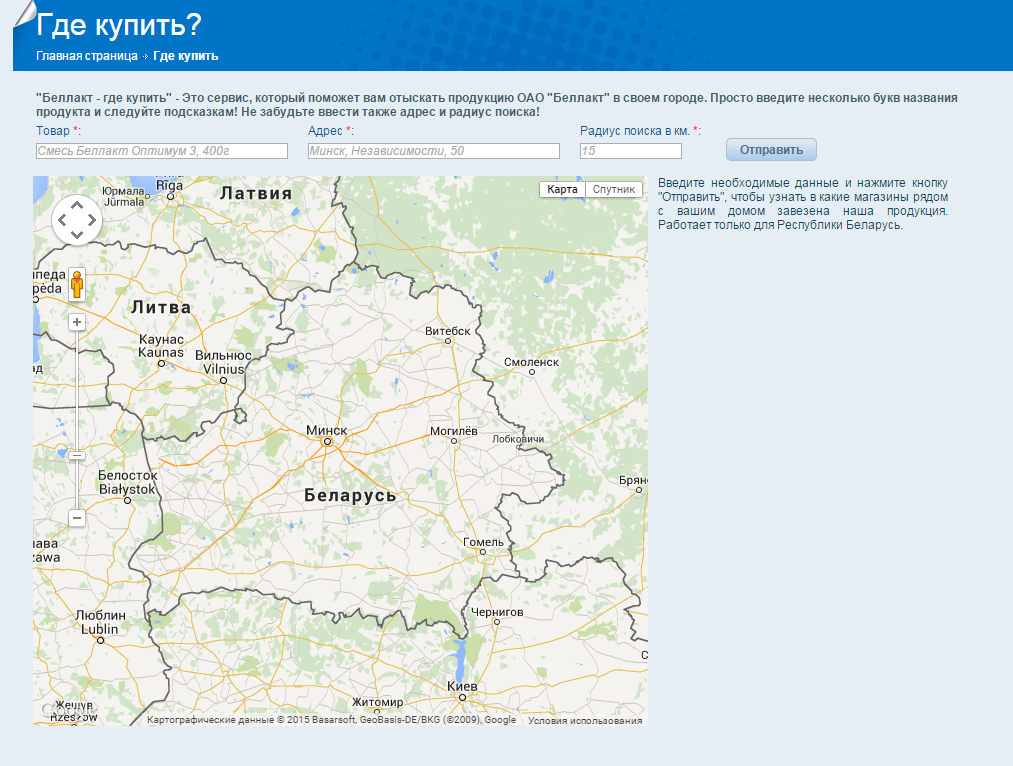Open the Условия использования map link
The width and height of the screenshot is (1013, 766).
tap(585, 720)
